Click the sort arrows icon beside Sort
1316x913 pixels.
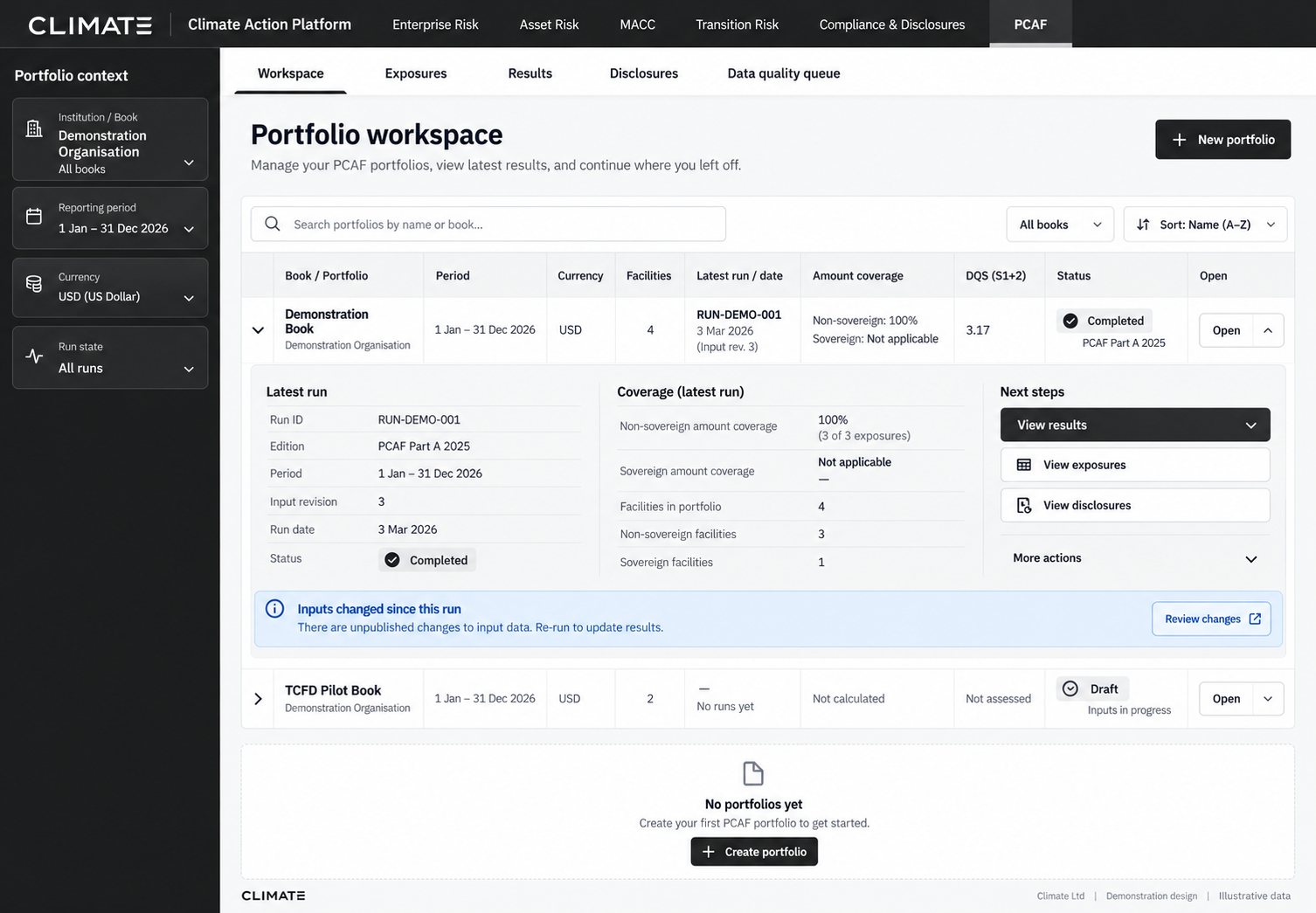point(1143,225)
